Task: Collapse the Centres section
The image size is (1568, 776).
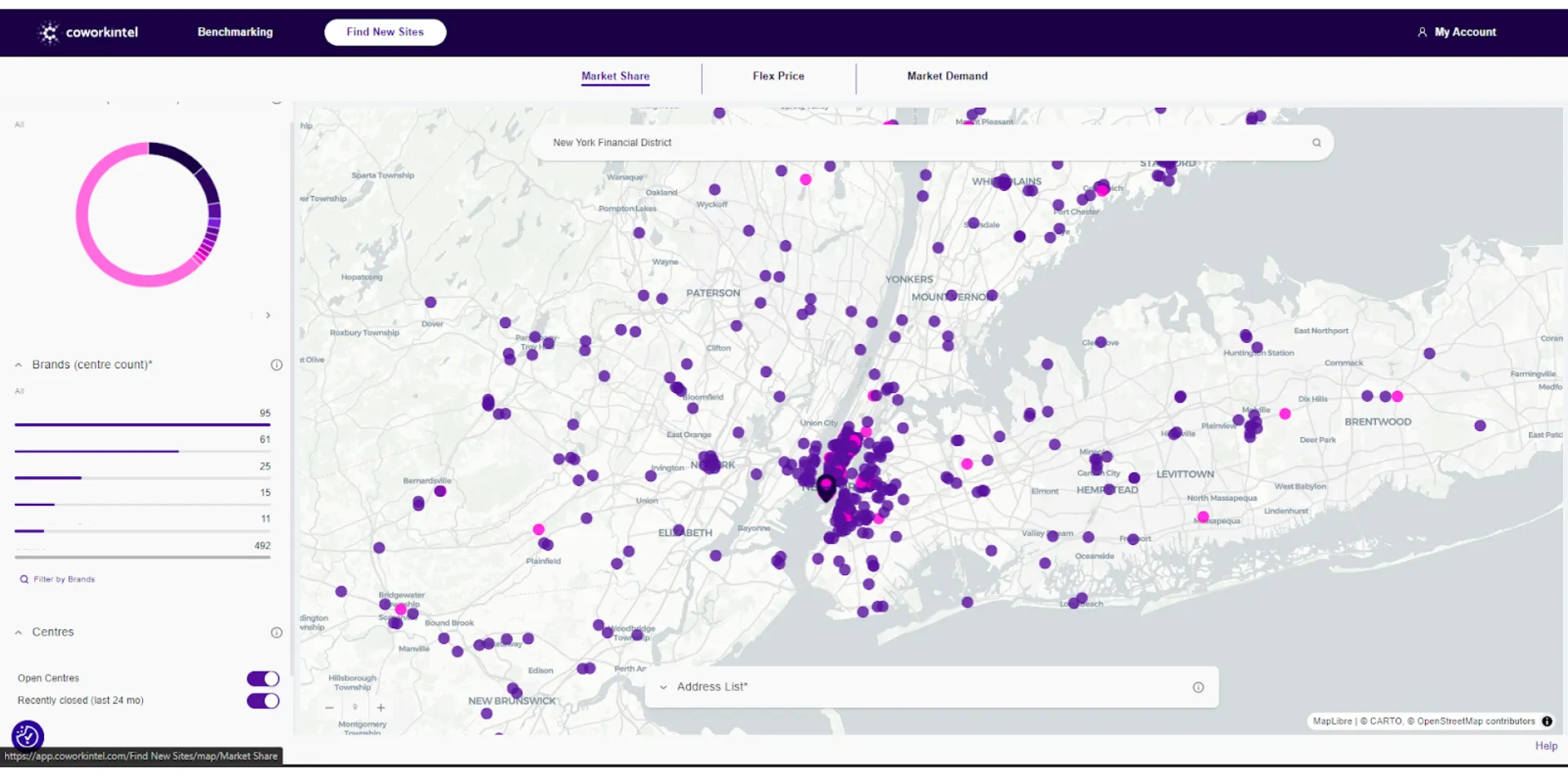Action: [x=17, y=631]
